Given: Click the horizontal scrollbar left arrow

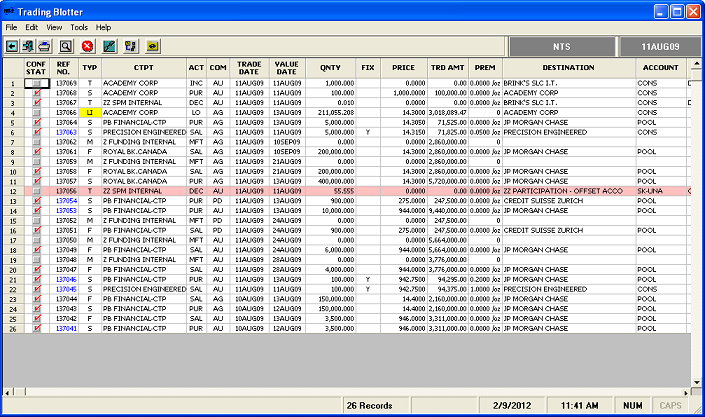Looking at the screenshot, I should (x=8, y=392).
